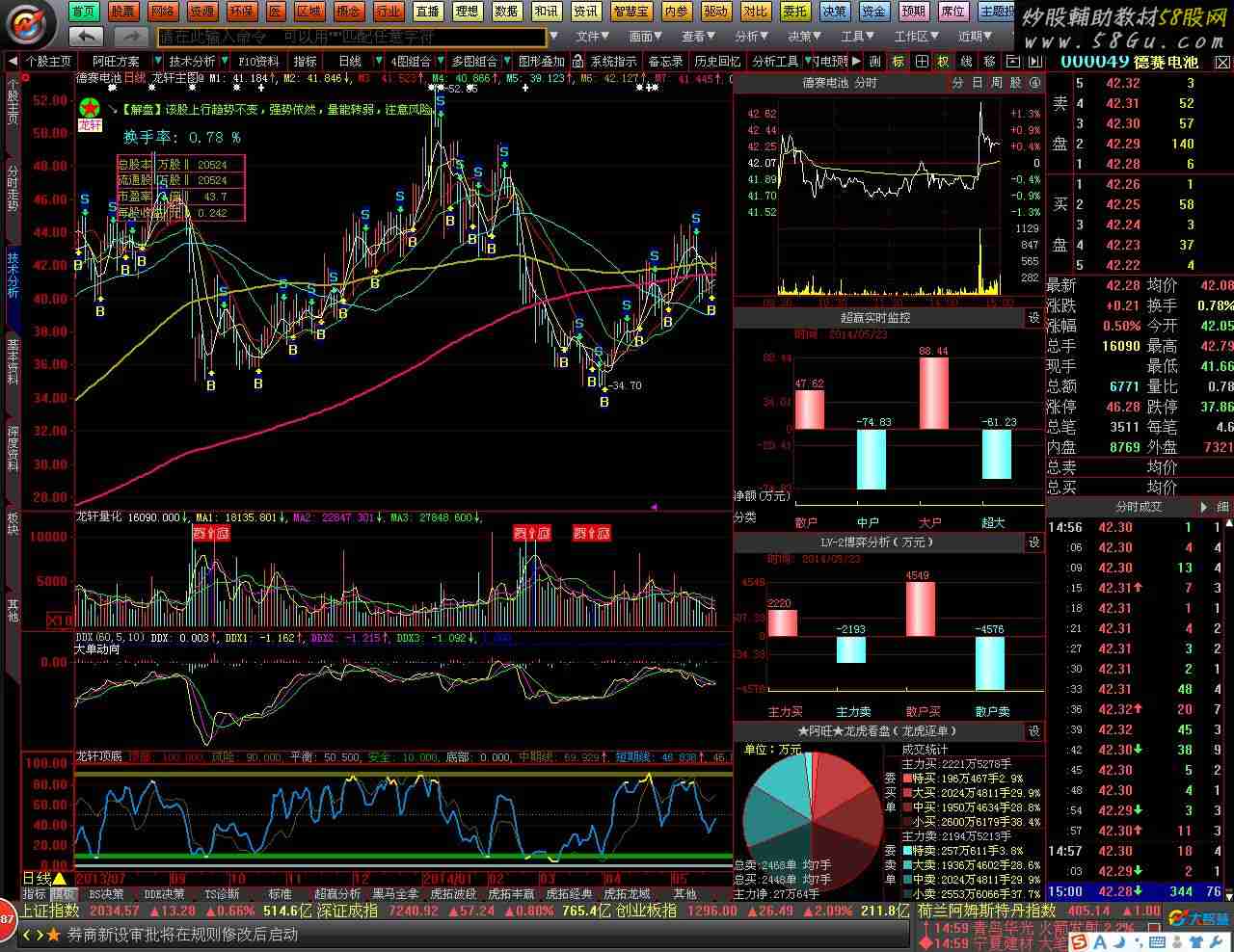Open the 资金 toolbar icon
Viewport: 1234px width, 952px height.
tap(874, 12)
